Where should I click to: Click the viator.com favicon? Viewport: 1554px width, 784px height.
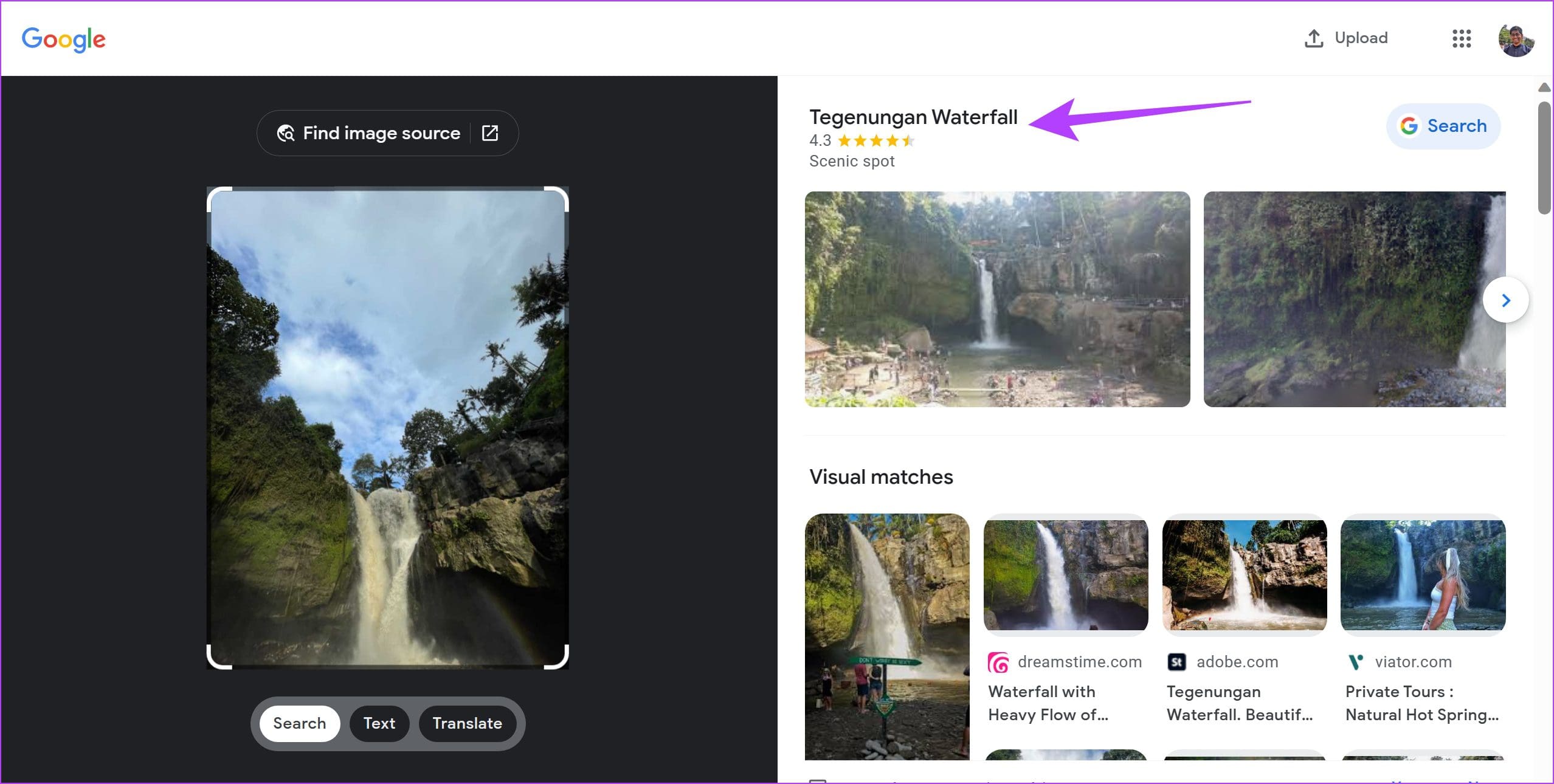pos(1355,662)
